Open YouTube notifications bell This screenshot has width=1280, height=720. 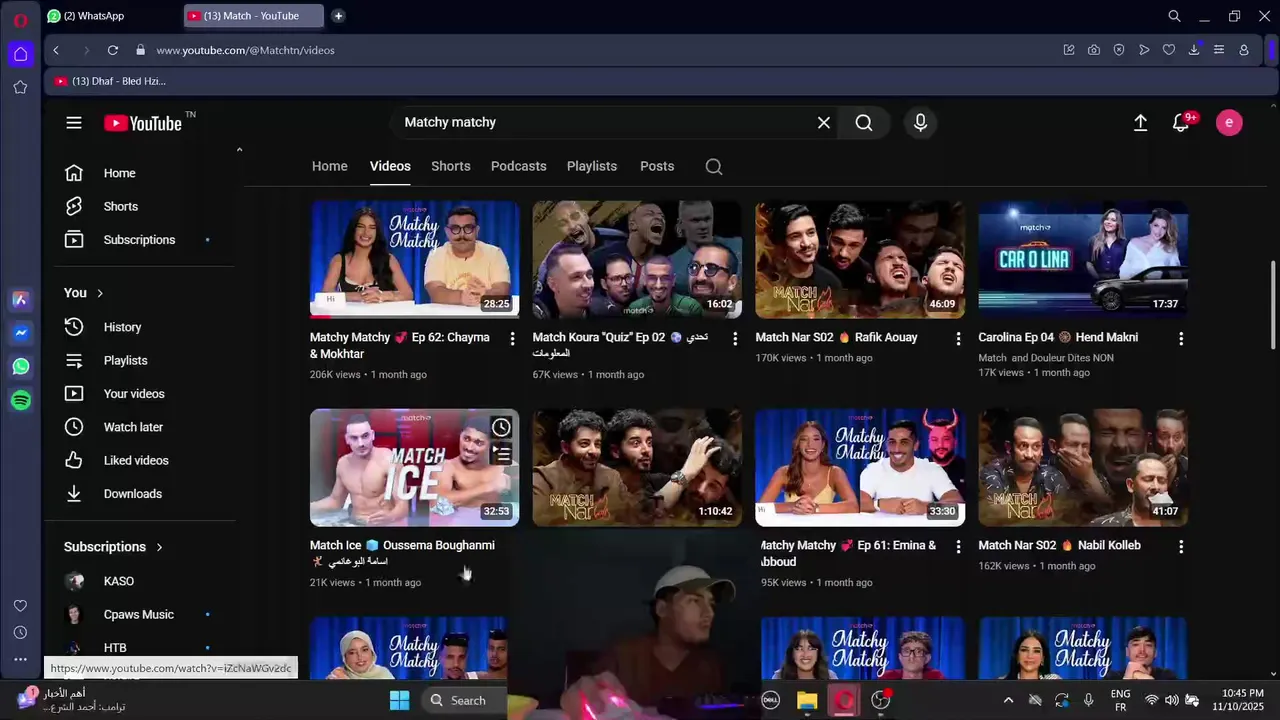[1181, 122]
